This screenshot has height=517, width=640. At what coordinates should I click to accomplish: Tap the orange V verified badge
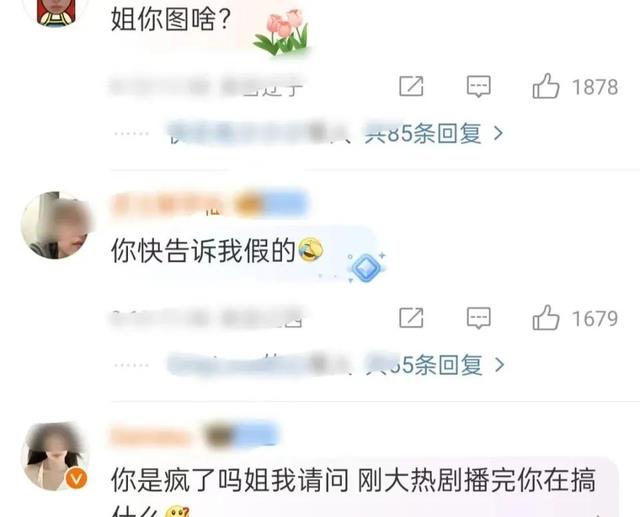[x=76, y=478]
